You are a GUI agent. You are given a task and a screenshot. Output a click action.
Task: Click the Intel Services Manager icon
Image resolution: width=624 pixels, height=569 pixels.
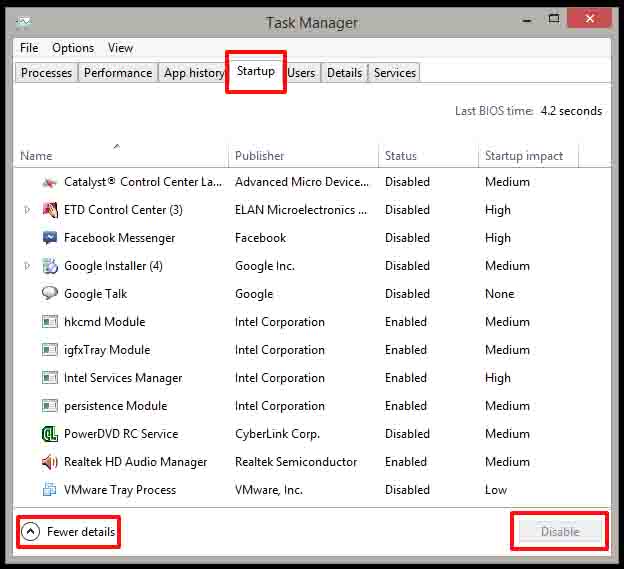pos(50,378)
